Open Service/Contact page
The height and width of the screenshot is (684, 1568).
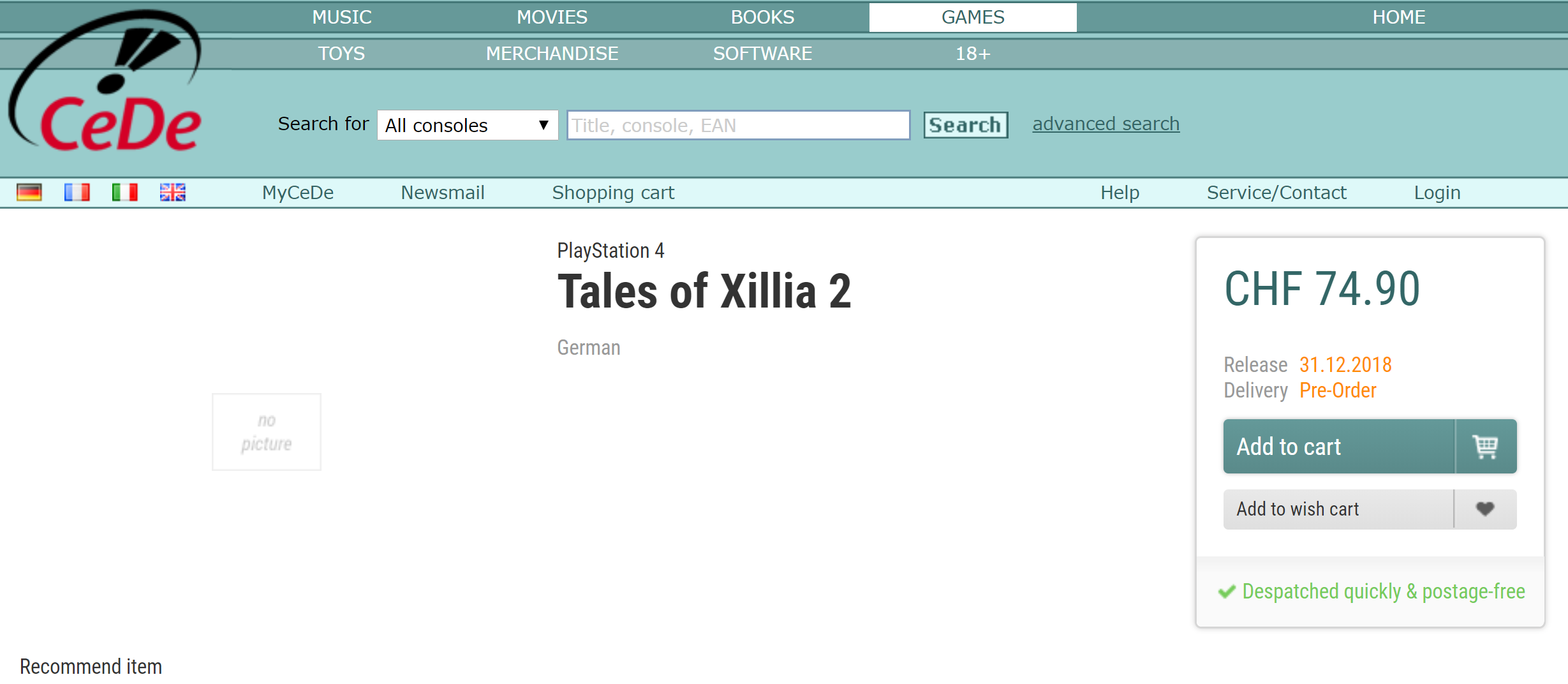pyautogui.click(x=1276, y=193)
